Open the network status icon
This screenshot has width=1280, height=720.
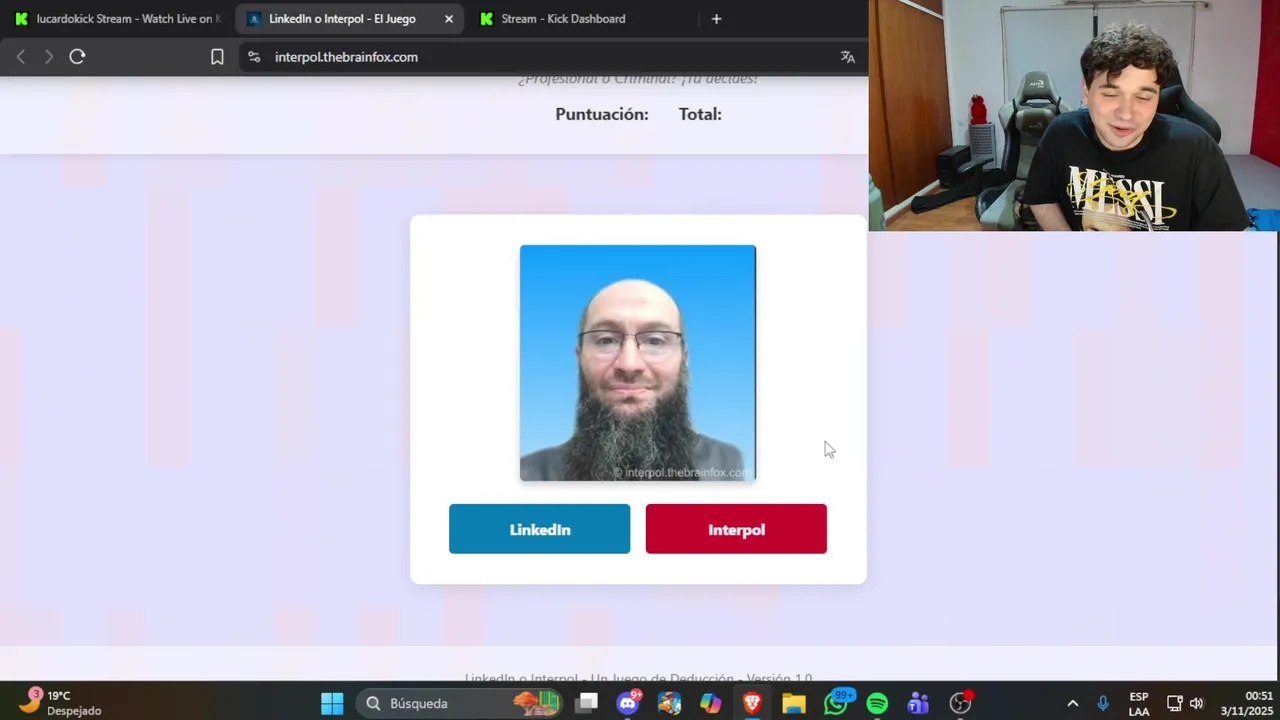[1175, 703]
